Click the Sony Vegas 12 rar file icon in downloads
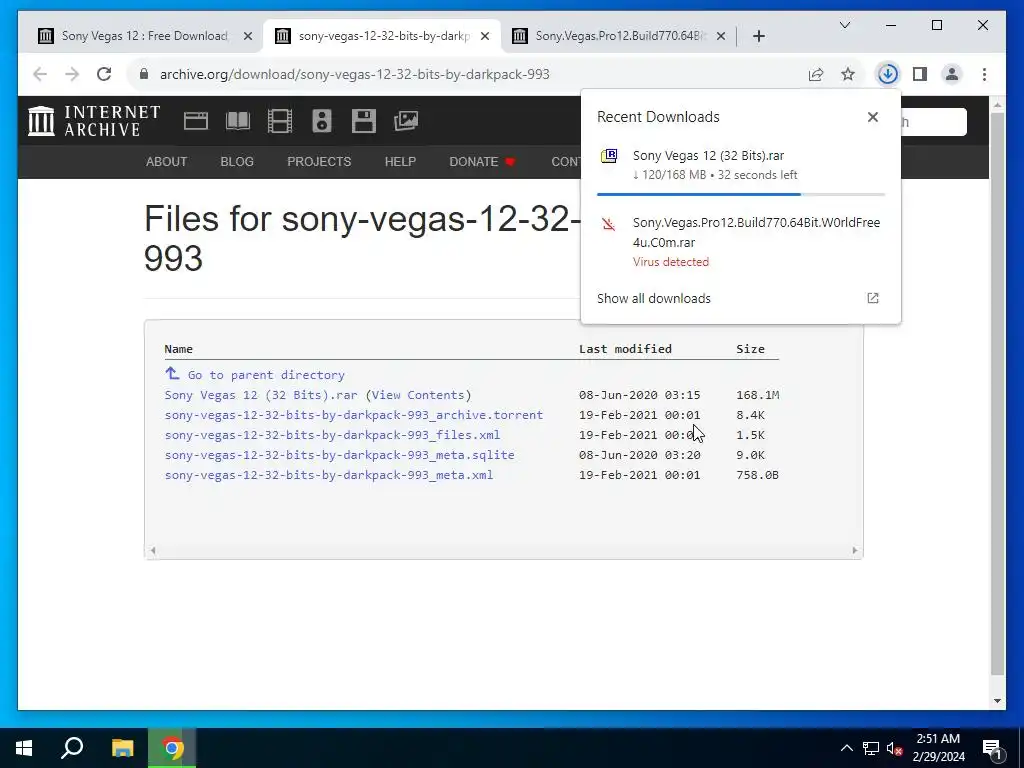 (x=609, y=156)
